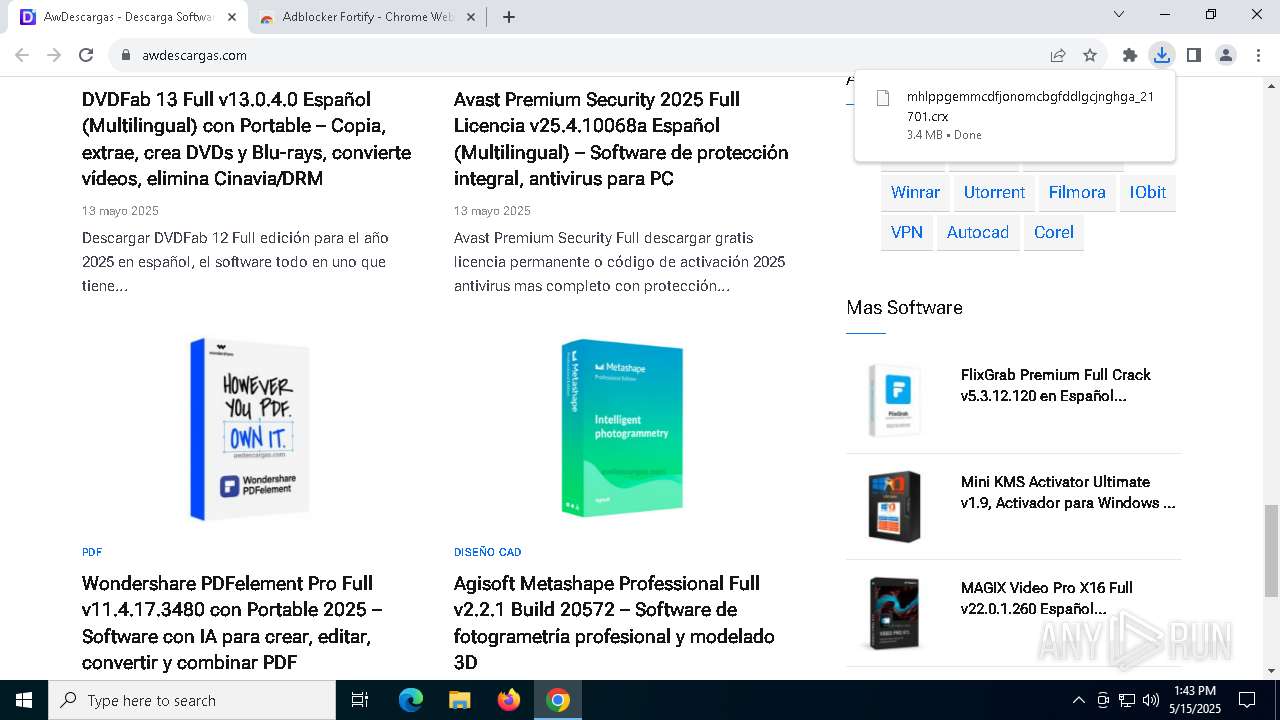Click the Corel tag
Image resolution: width=1280 pixels, height=720 pixels.
click(1054, 232)
